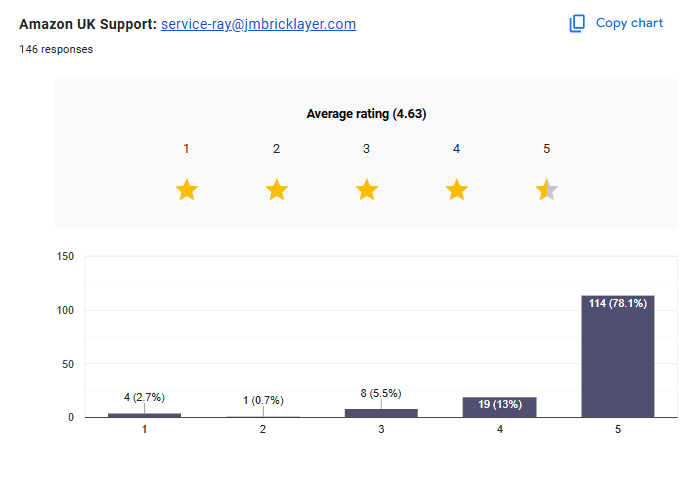
Task: Click the number 5 above the stars
Action: click(546, 149)
